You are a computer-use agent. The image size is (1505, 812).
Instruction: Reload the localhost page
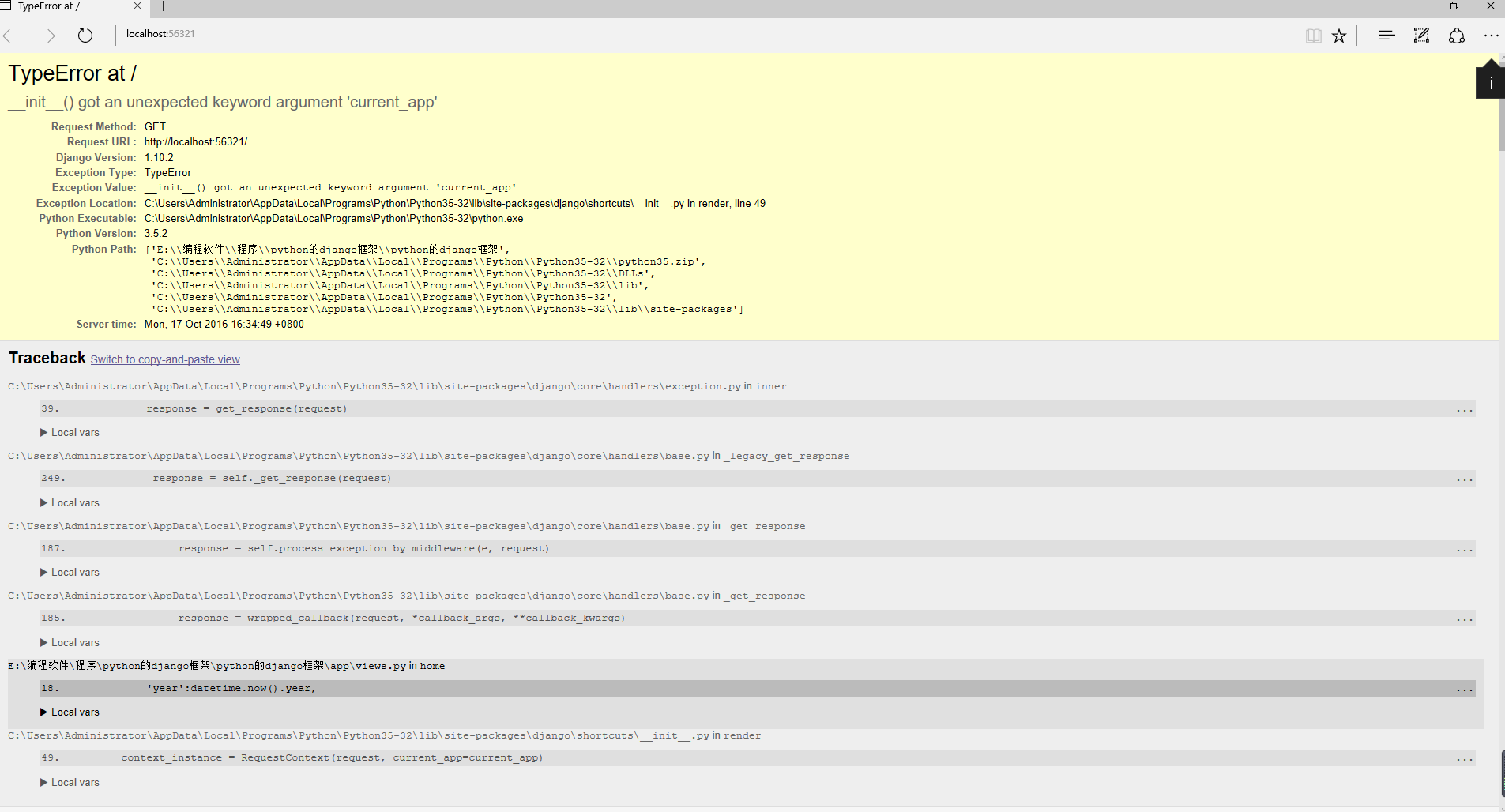point(85,36)
